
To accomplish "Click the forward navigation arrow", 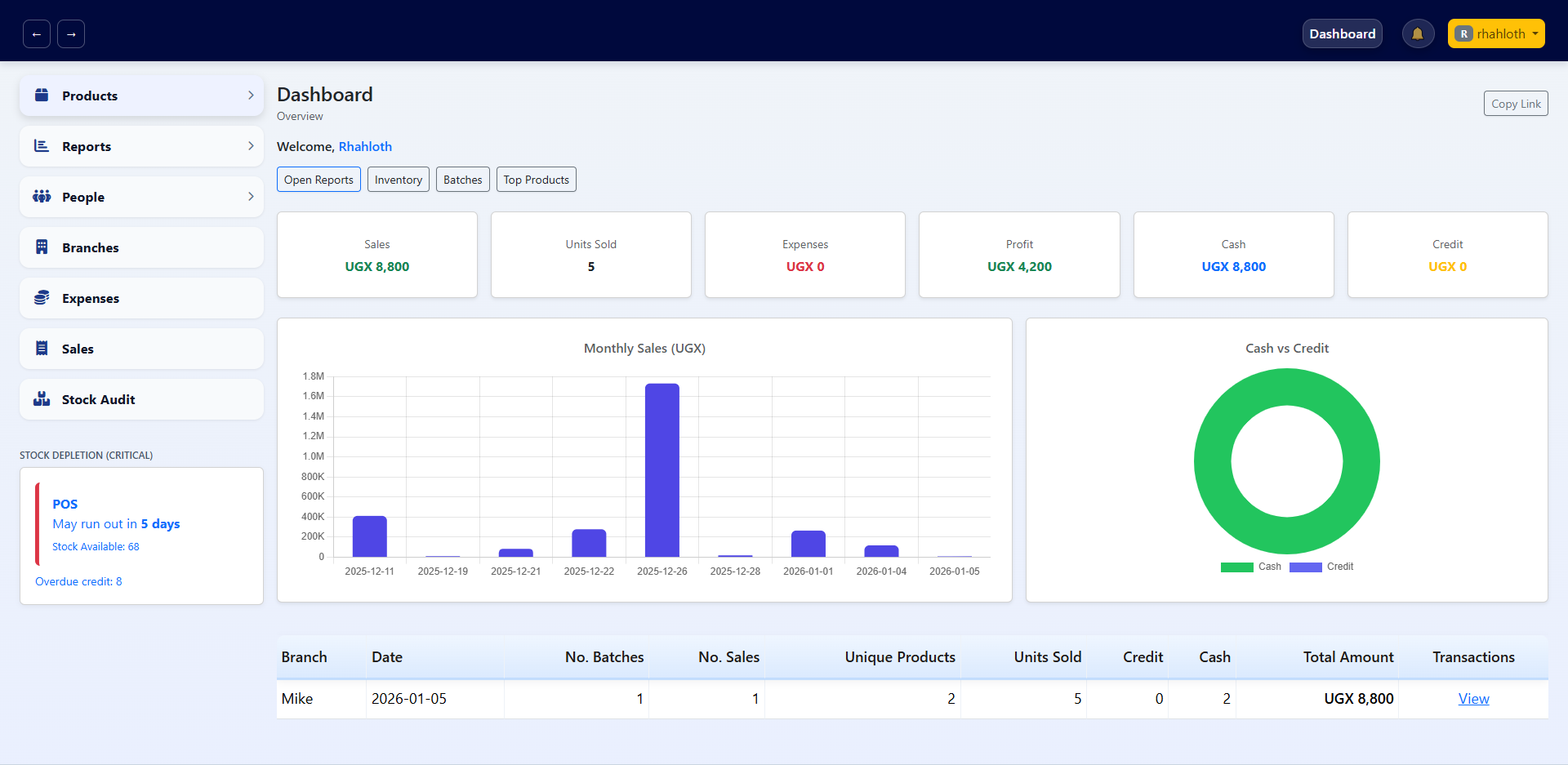I will 70,33.
